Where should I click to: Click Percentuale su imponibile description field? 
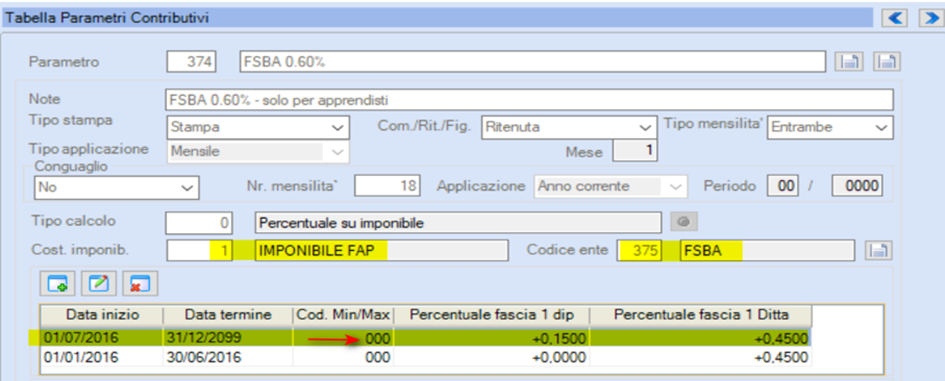pyautogui.click(x=457, y=223)
